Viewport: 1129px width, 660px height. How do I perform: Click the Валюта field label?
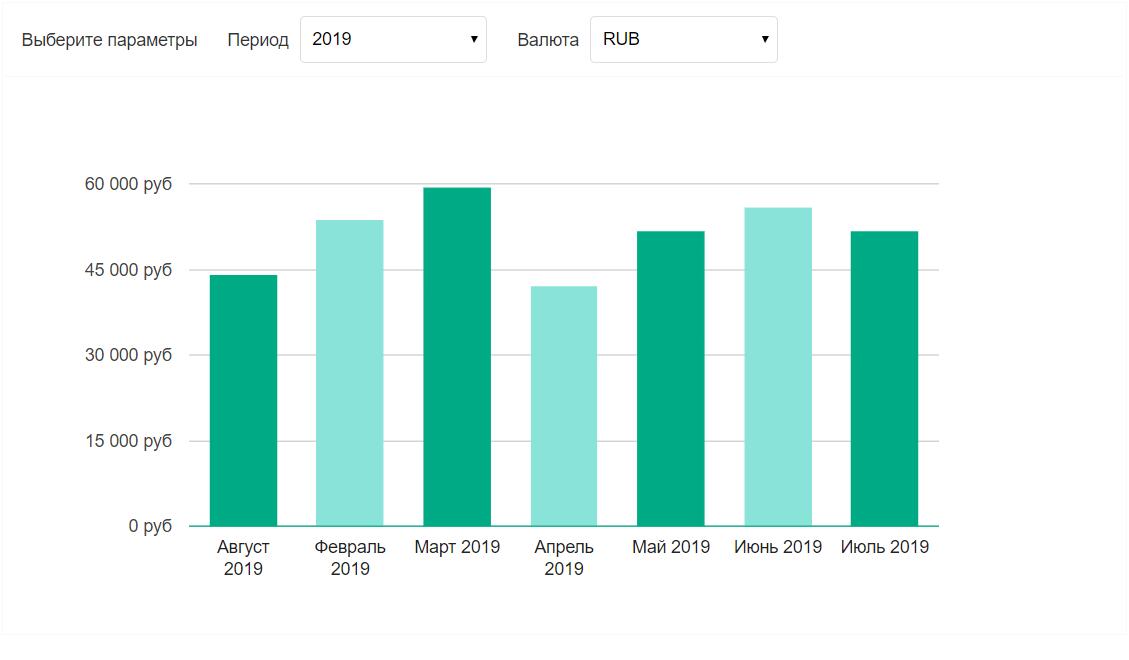(548, 40)
